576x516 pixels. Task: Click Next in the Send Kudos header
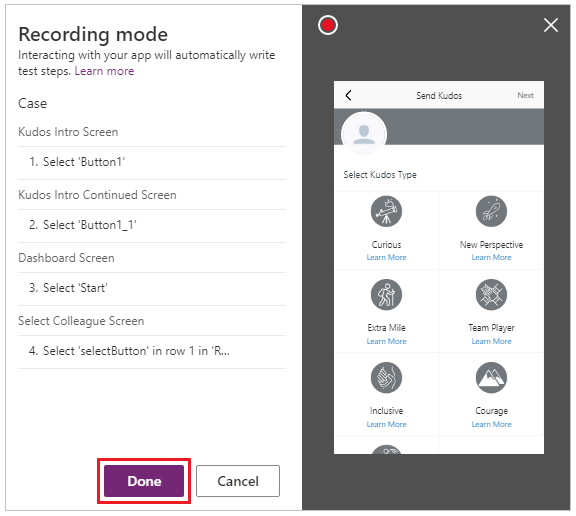pos(525,95)
